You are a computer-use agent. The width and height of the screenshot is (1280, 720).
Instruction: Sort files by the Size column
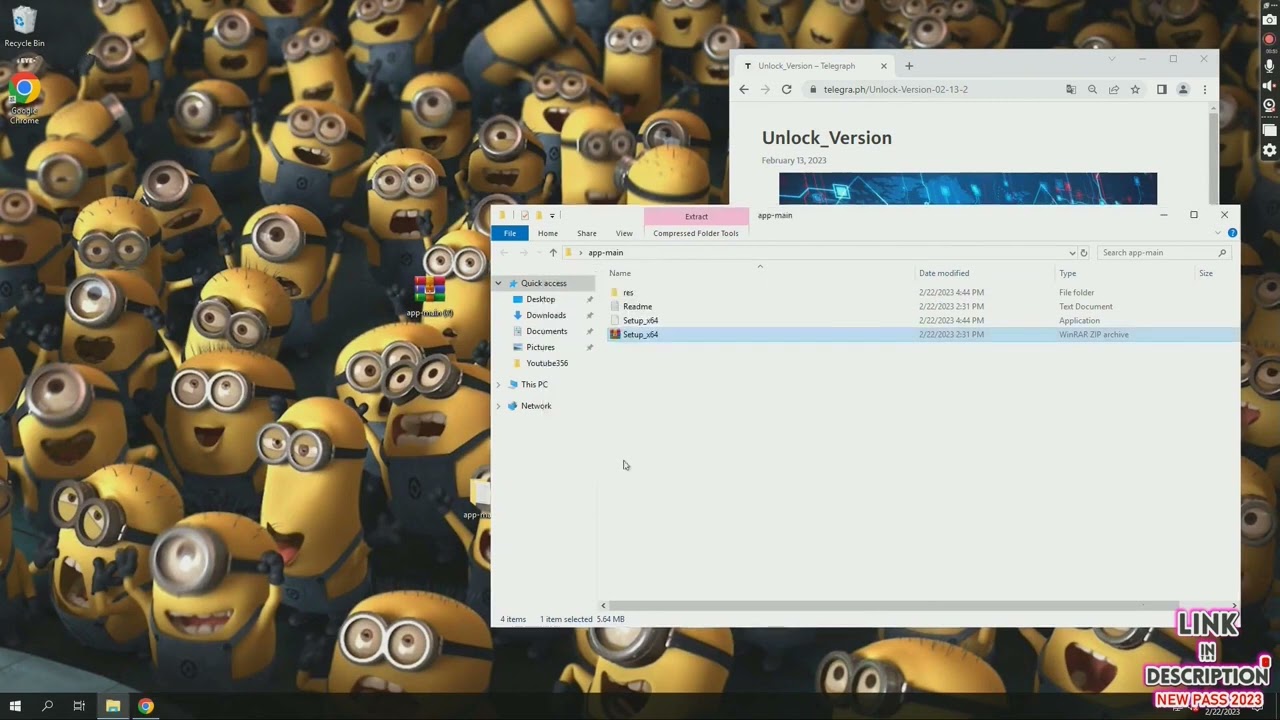(1206, 273)
